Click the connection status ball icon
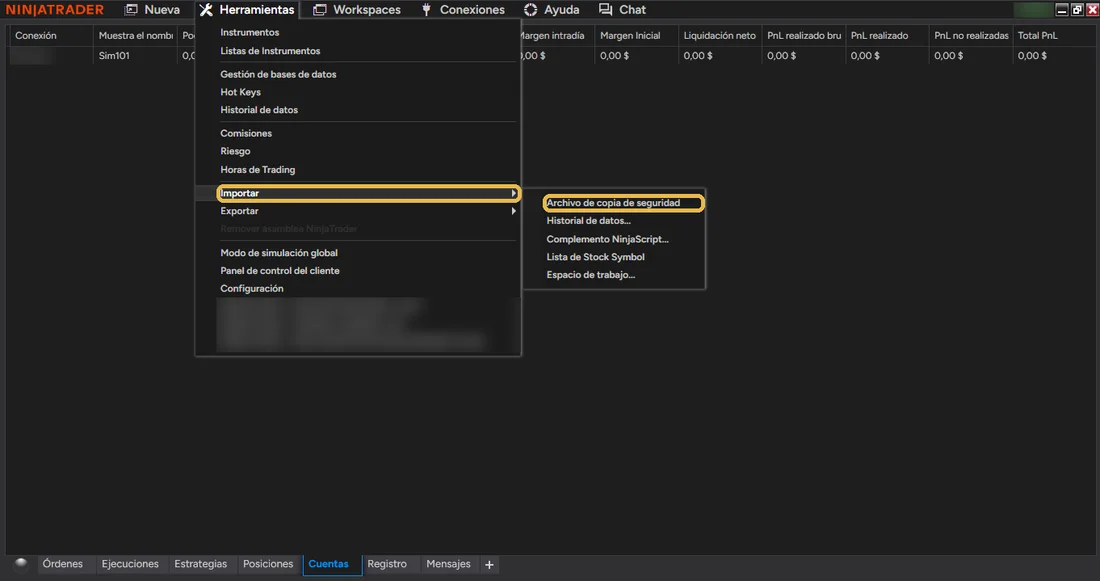The image size is (1100, 581). pyautogui.click(x=21, y=563)
